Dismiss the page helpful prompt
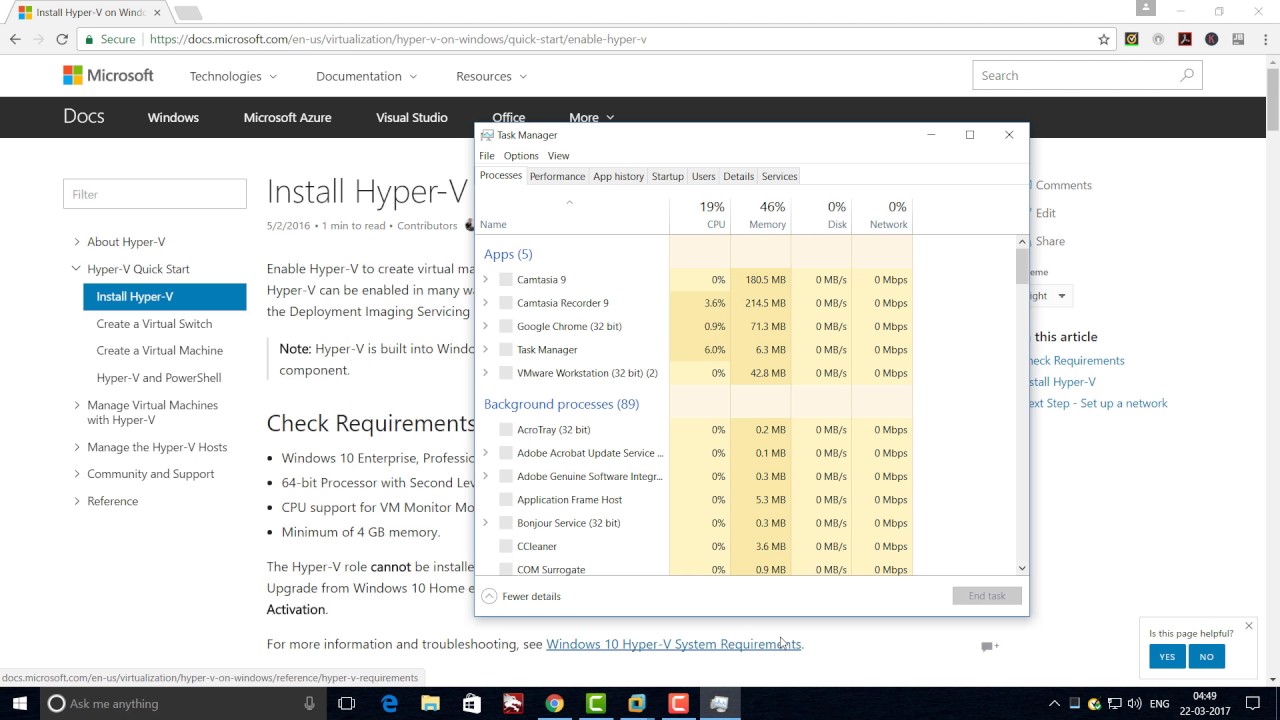Viewport: 1280px width, 720px height. pos(1248,626)
